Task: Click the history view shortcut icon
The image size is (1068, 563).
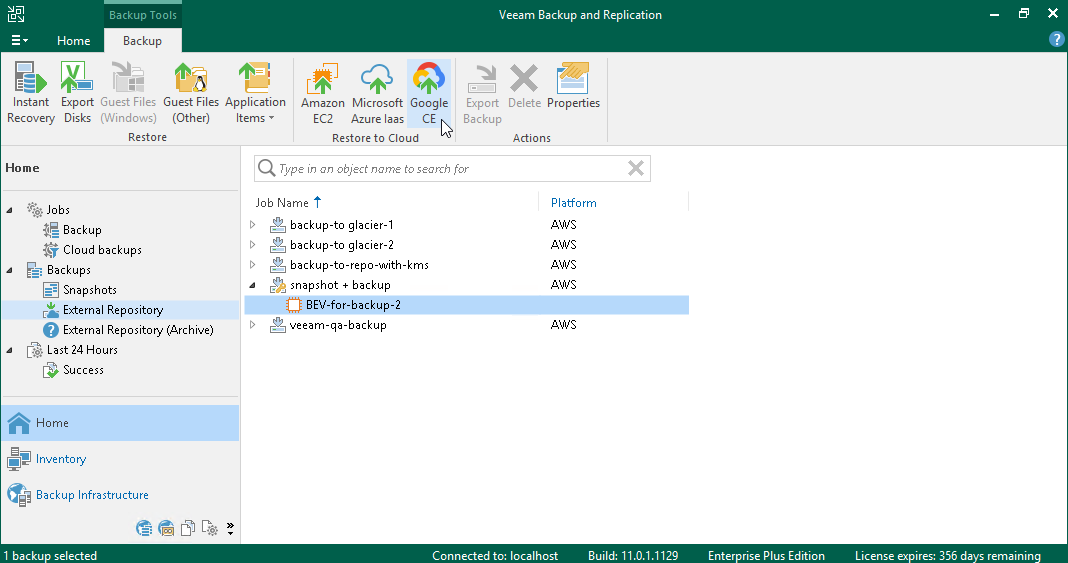Action: [x=209, y=528]
